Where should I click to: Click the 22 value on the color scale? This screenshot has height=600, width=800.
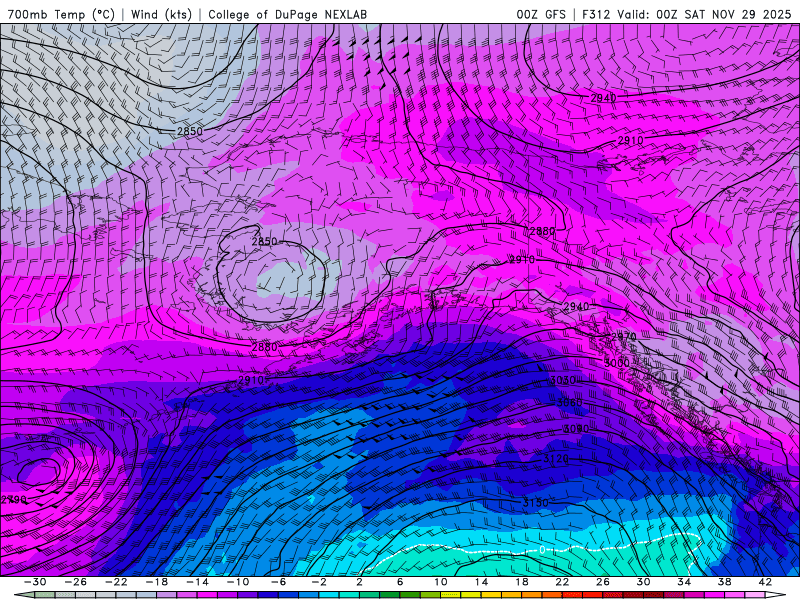[562, 582]
